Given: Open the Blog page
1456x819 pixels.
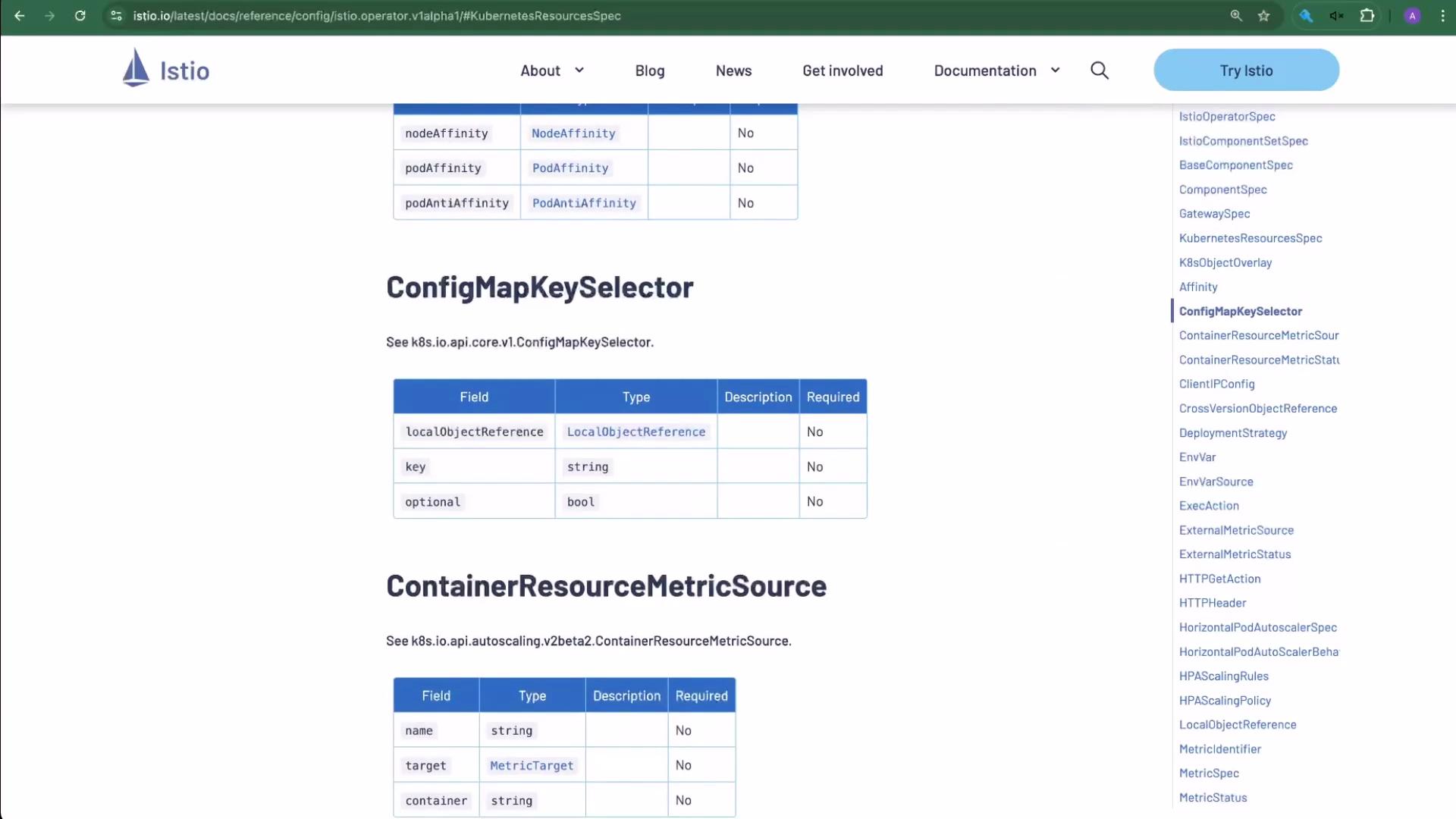Looking at the screenshot, I should coord(650,71).
